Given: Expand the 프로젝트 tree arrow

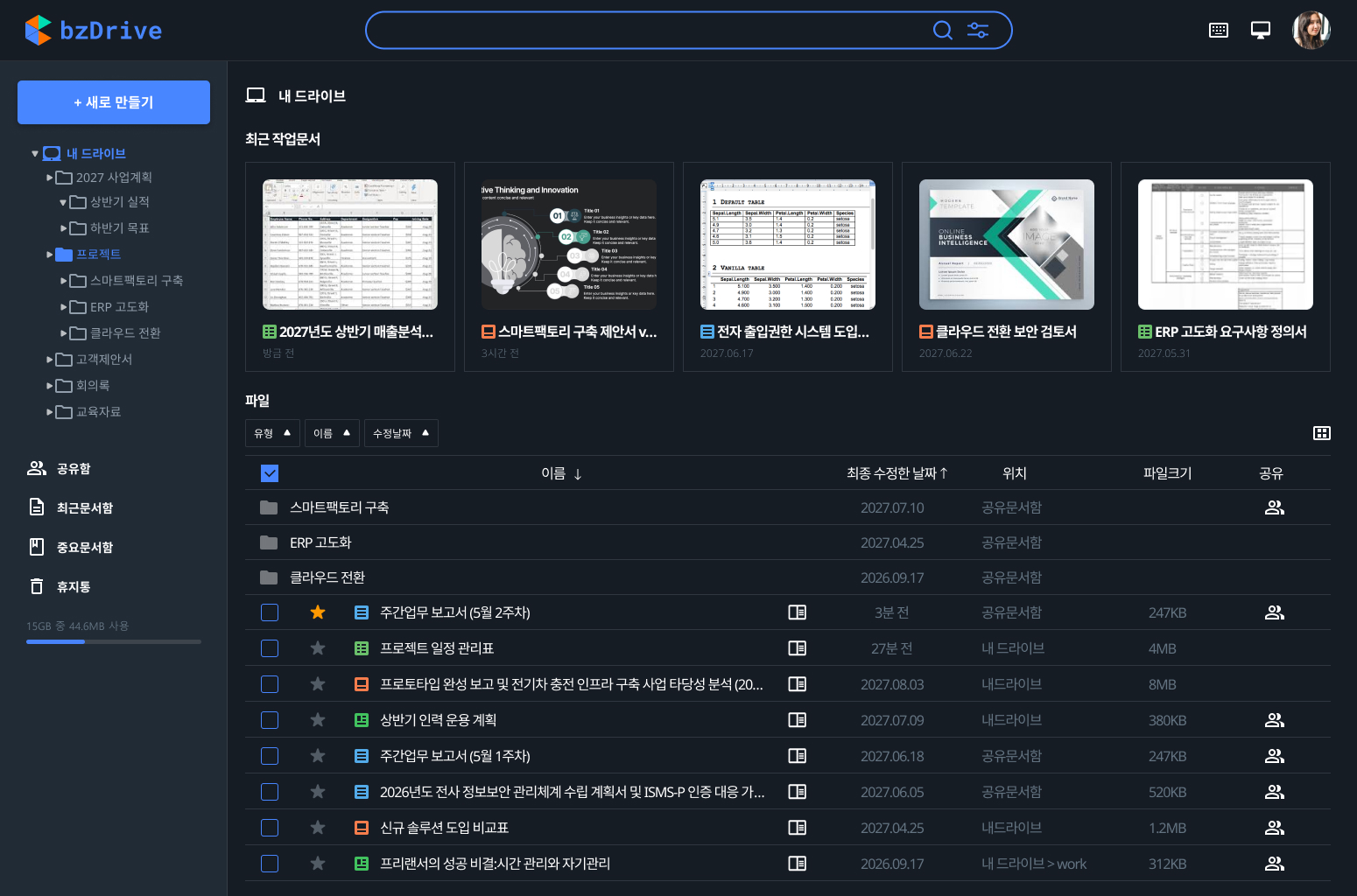Looking at the screenshot, I should click(x=50, y=255).
